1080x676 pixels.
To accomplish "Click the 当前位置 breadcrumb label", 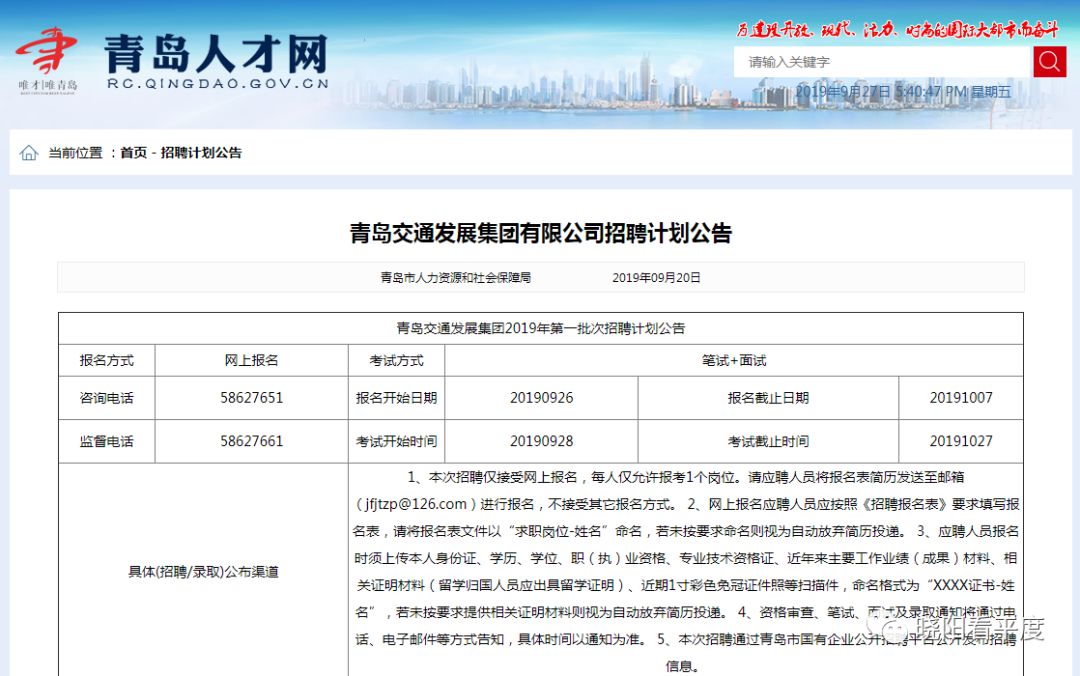I will [x=75, y=153].
